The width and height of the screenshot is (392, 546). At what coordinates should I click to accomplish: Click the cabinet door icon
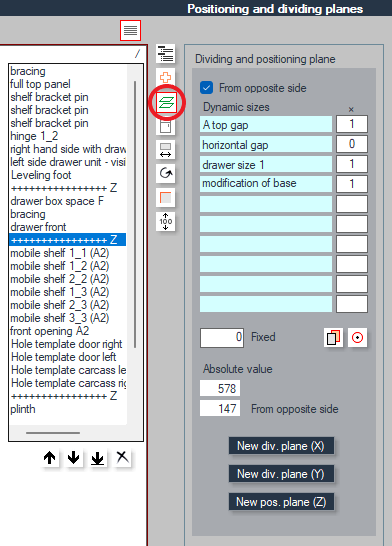pos(165,126)
